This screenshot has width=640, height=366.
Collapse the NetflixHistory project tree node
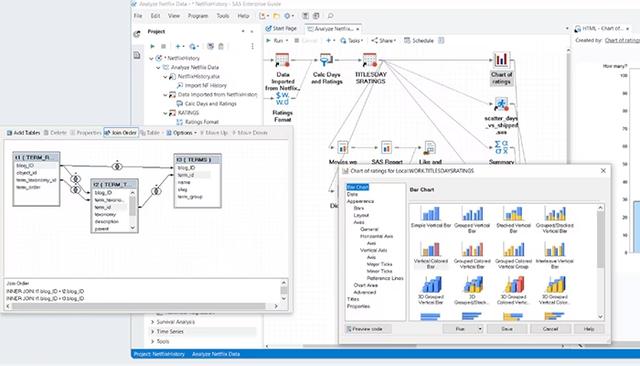tap(151, 58)
